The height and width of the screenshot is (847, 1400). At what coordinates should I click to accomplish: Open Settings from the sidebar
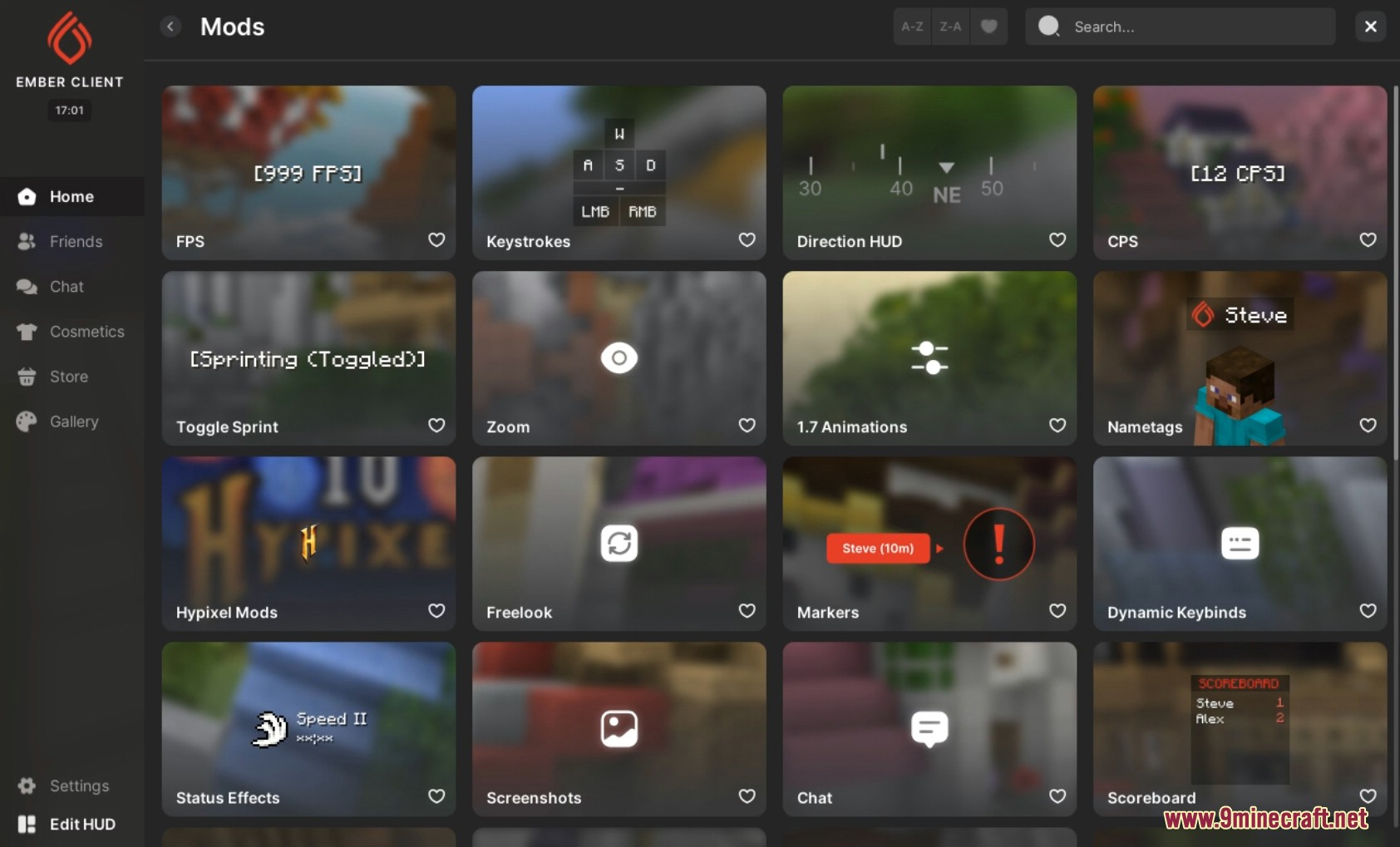pyautogui.click(x=72, y=785)
